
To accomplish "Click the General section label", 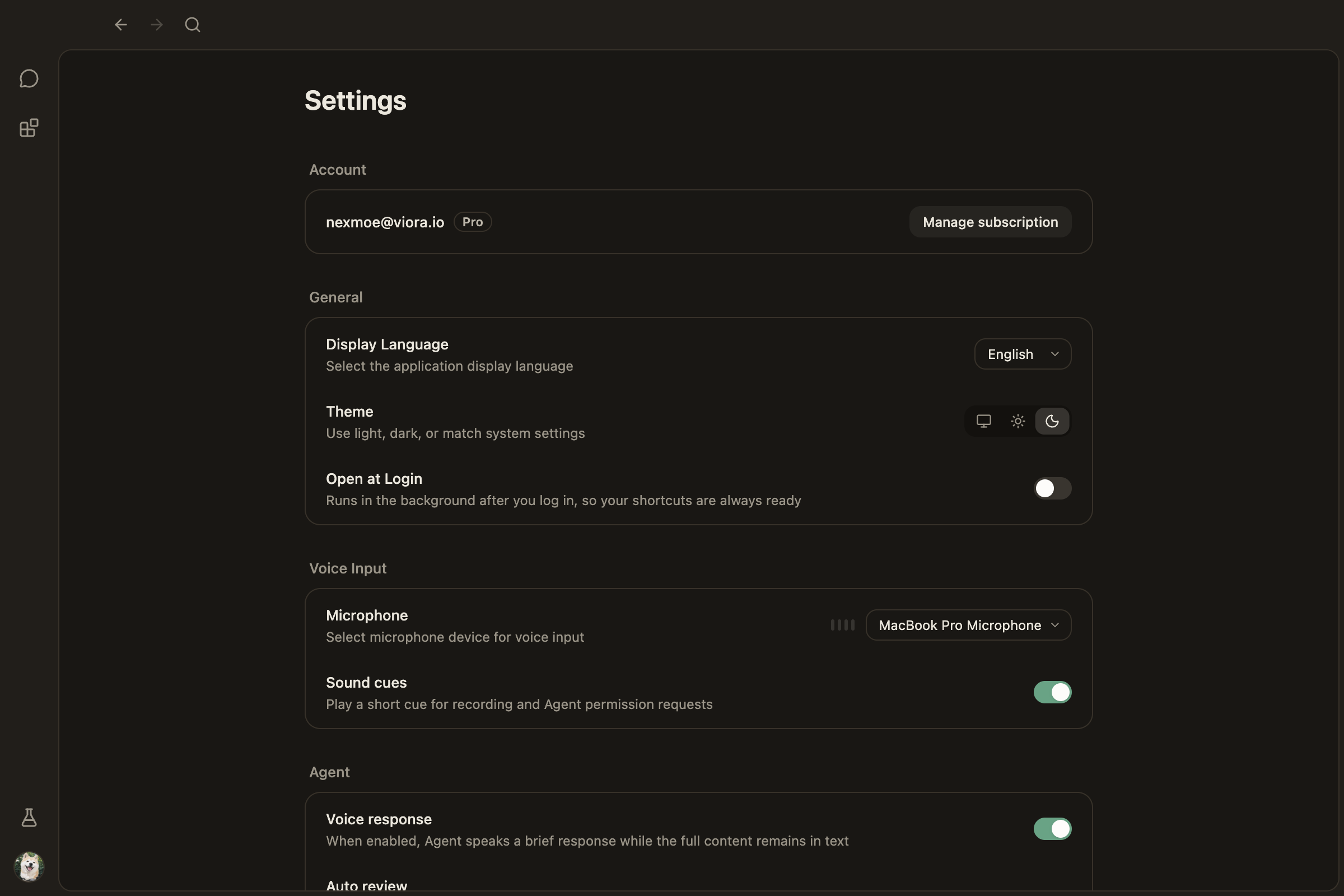I will [x=336, y=297].
